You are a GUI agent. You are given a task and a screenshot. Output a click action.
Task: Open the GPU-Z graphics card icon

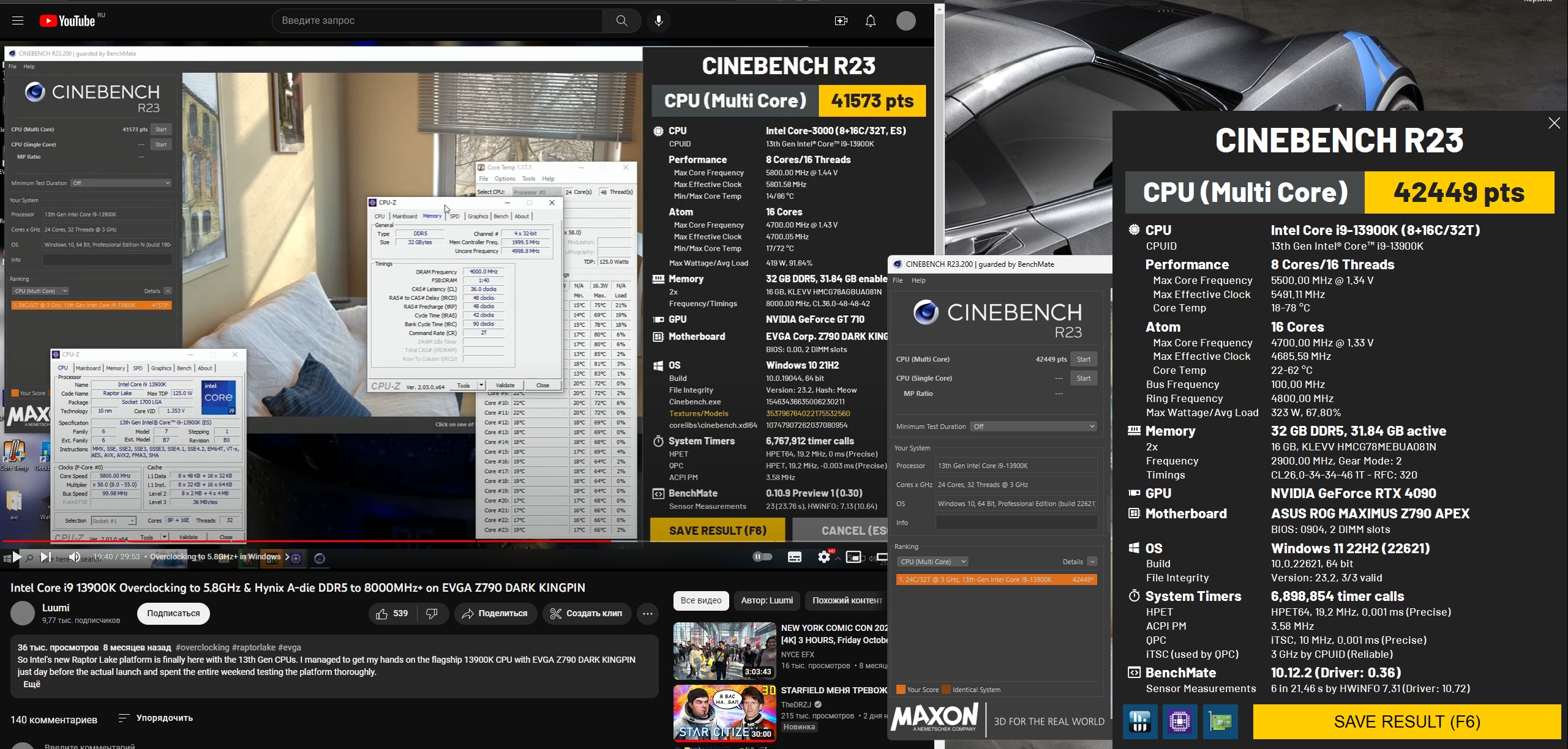pos(1220,722)
